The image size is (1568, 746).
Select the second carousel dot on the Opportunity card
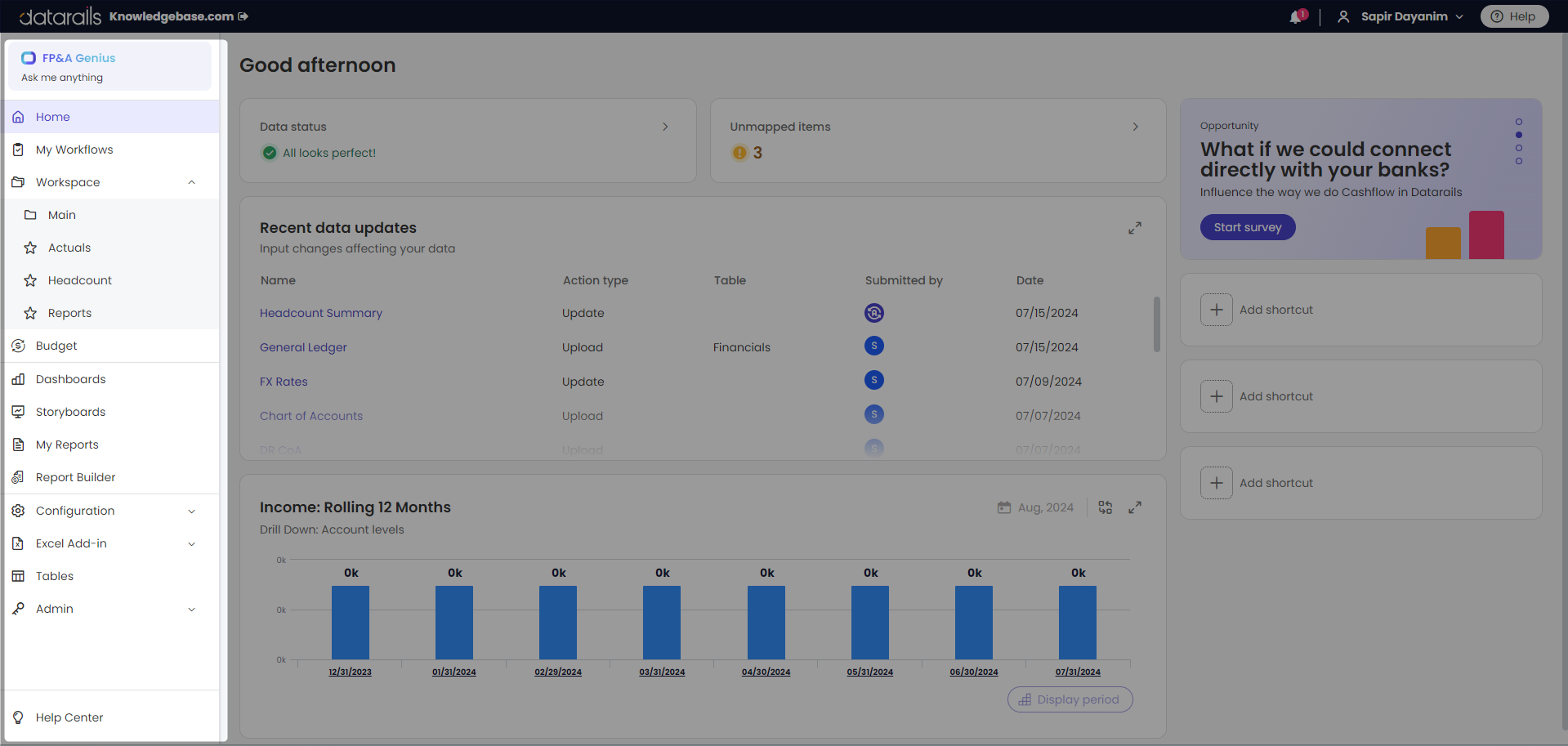pyautogui.click(x=1519, y=135)
